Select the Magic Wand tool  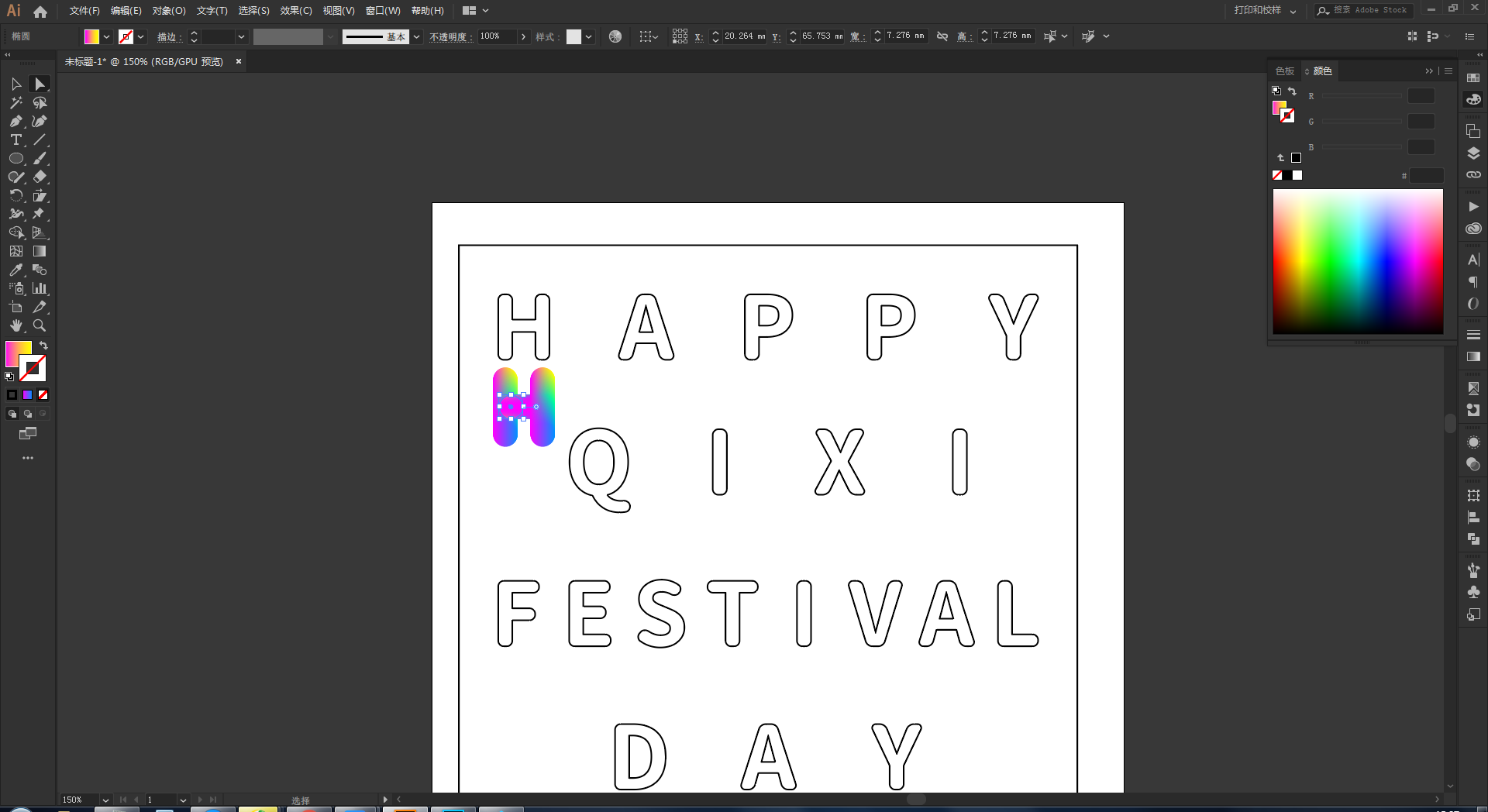point(15,102)
